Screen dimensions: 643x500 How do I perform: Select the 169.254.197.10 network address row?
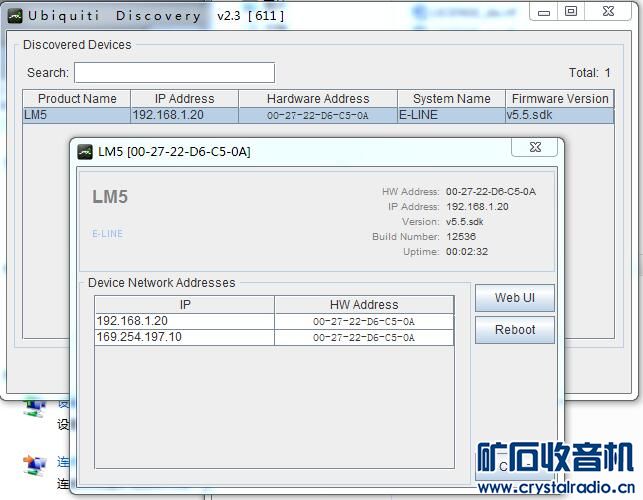pyautogui.click(x=274, y=337)
